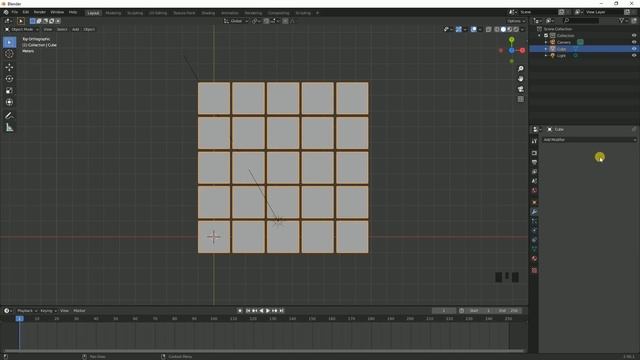This screenshot has width=640, height=360.
Task: Open the Render properties tab
Action: coord(534,153)
